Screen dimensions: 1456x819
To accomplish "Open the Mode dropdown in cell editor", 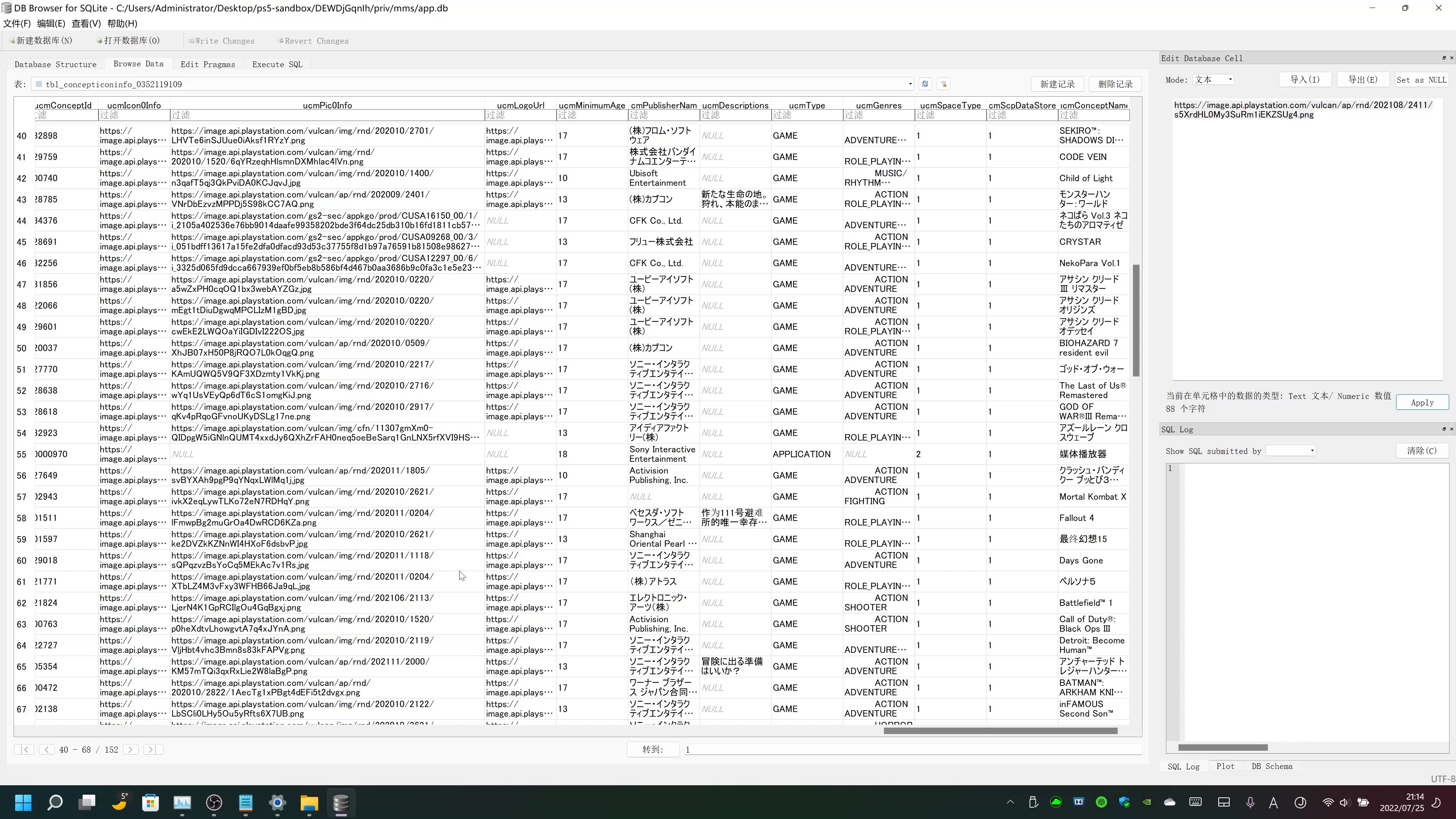I will click(1213, 80).
